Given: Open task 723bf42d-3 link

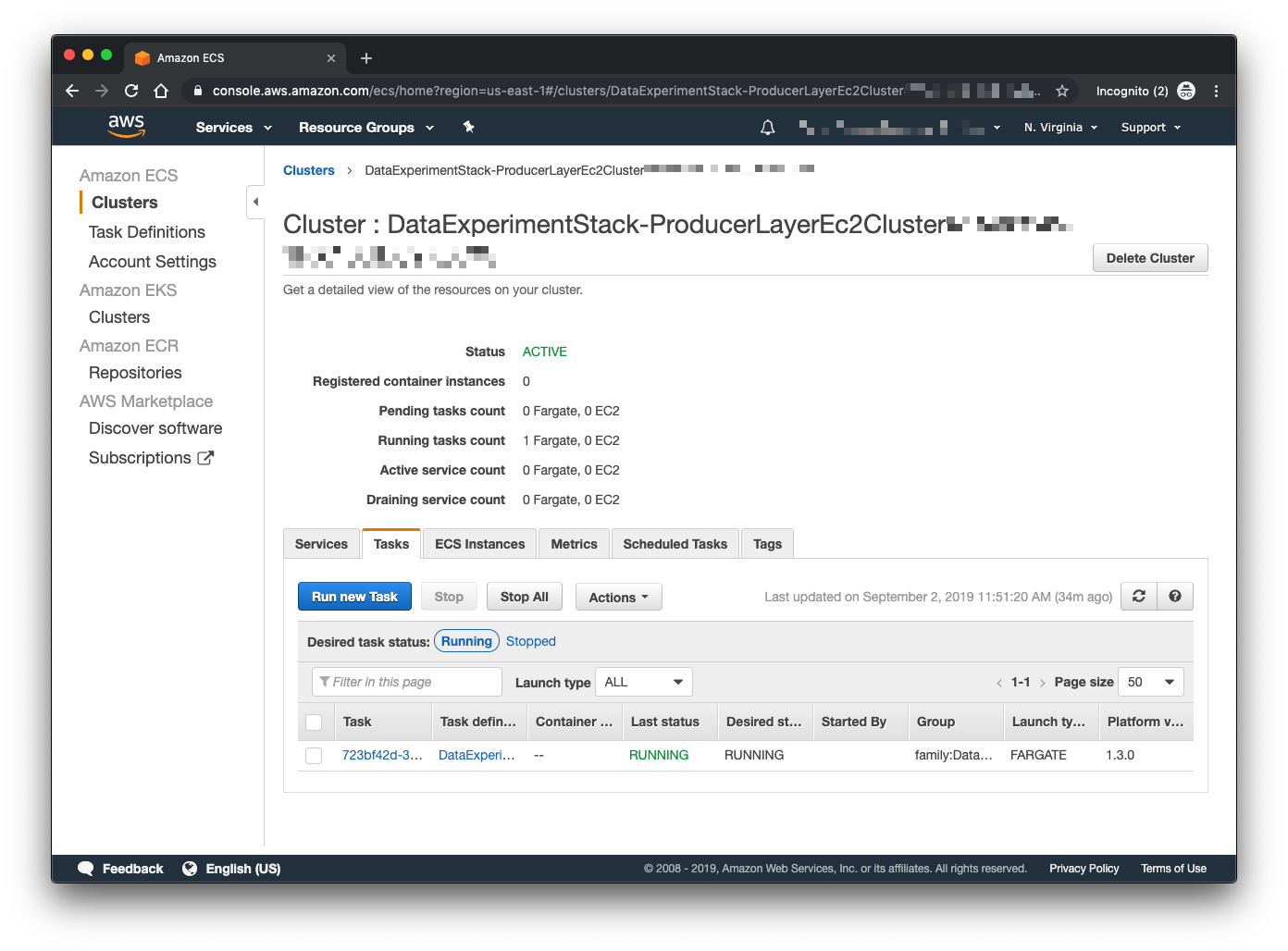Looking at the screenshot, I should 382,755.
